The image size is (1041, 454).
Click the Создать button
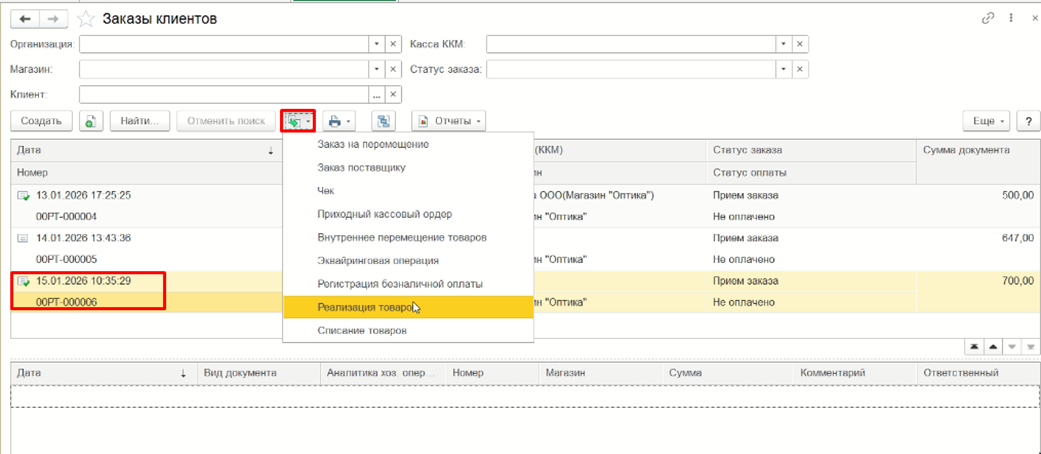(41, 121)
